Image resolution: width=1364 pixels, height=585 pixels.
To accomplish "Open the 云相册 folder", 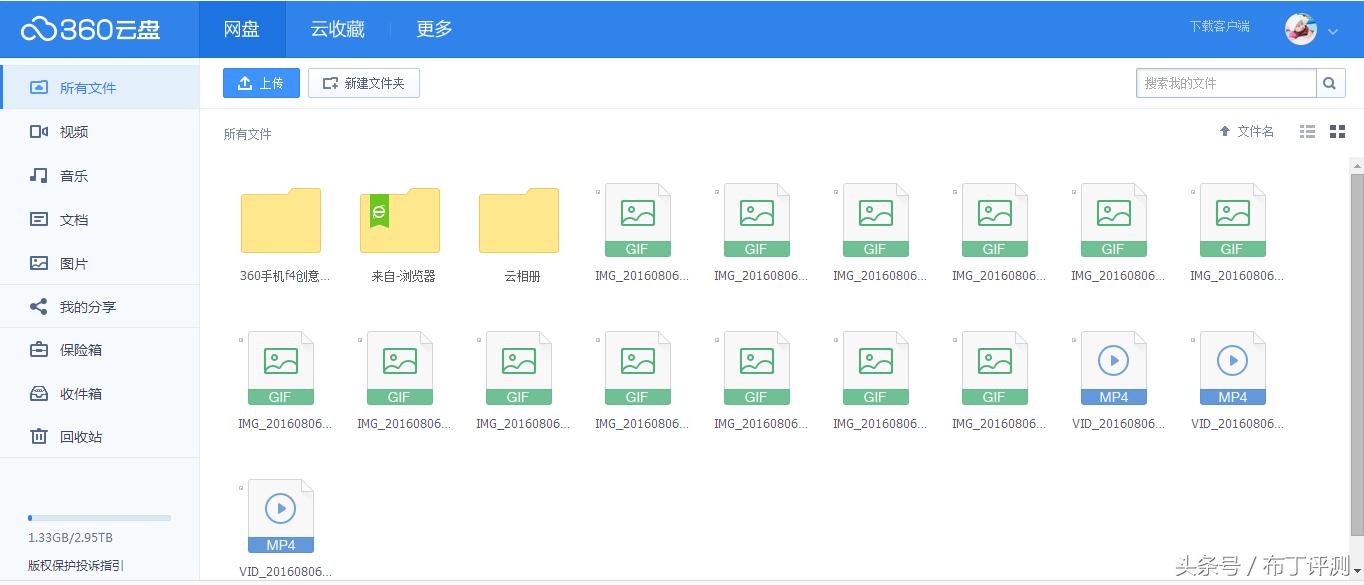I will [x=518, y=221].
